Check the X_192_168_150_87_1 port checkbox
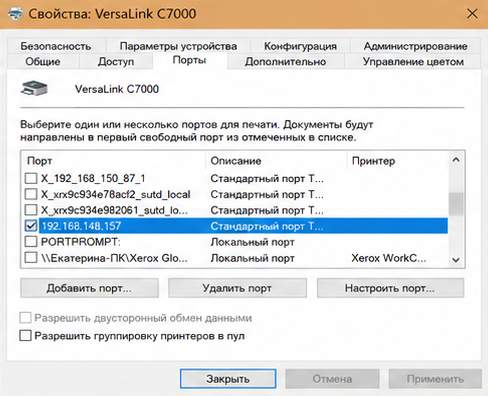 31,178
